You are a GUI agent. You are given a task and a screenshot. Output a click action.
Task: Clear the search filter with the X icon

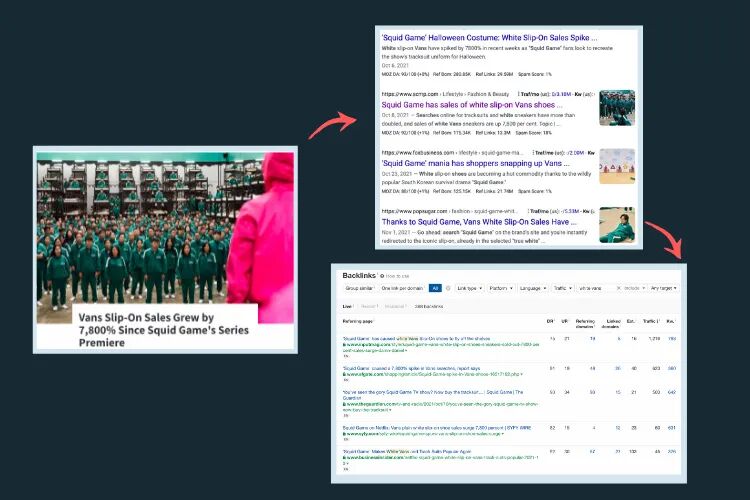click(618, 288)
